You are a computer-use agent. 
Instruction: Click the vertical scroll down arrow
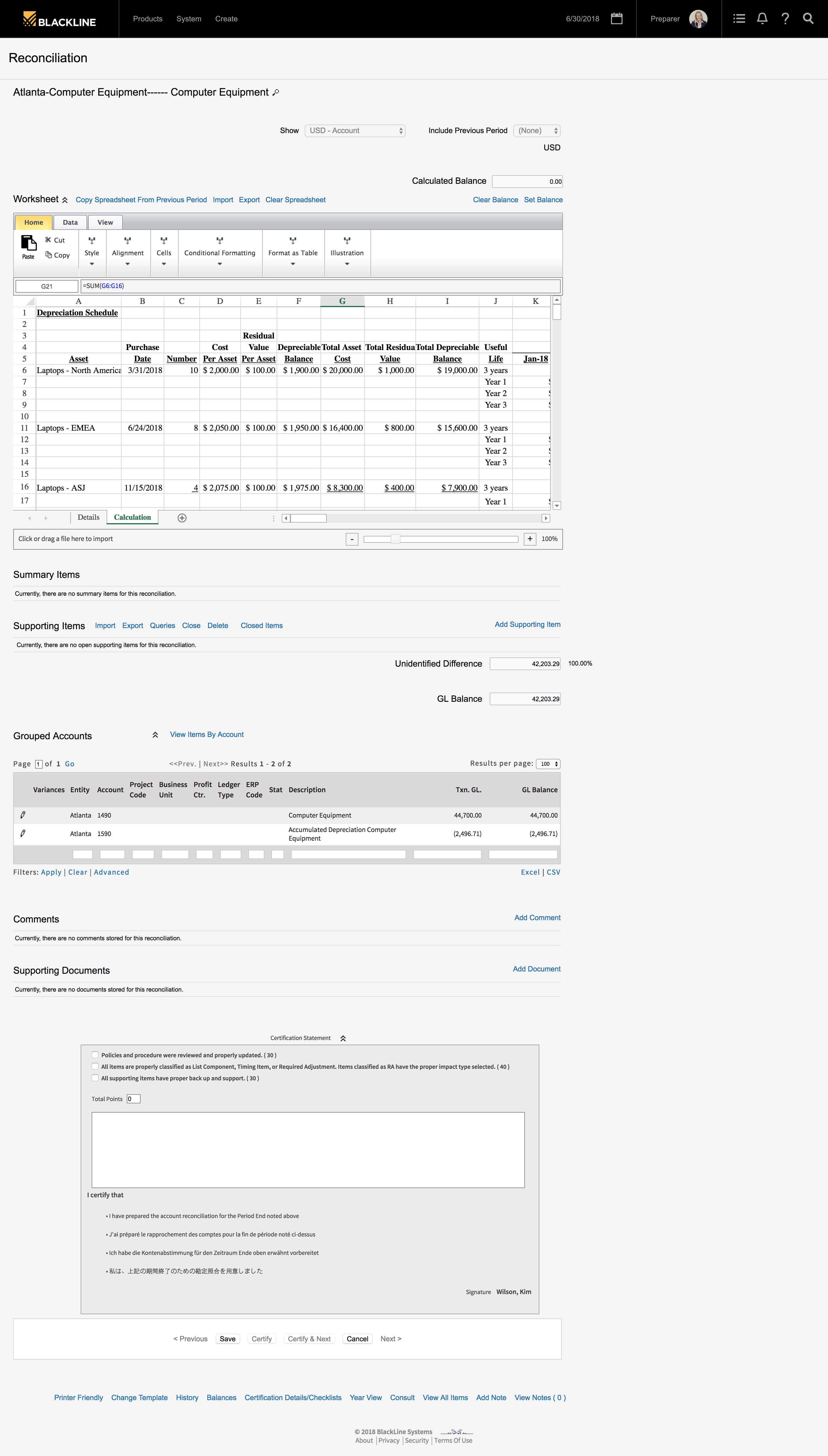[x=557, y=505]
